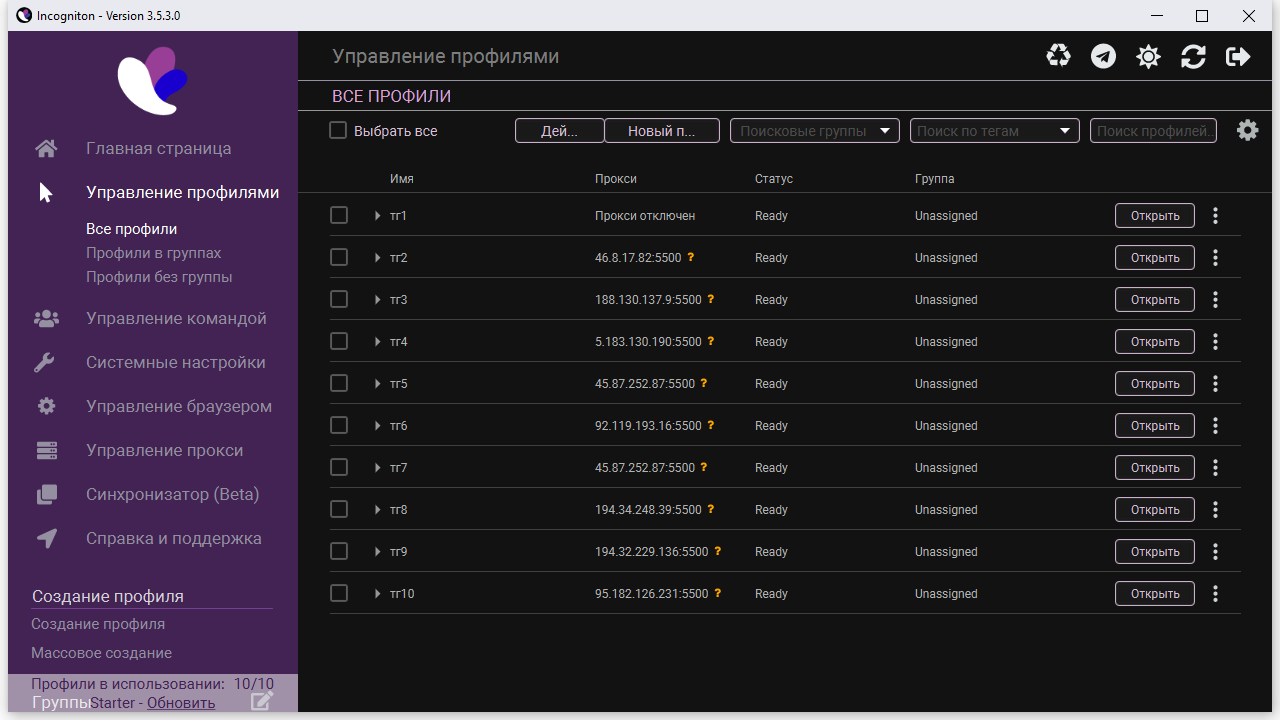The width and height of the screenshot is (1280, 720).
Task: Expand the тг1 profile row arrow
Action: 378,216
